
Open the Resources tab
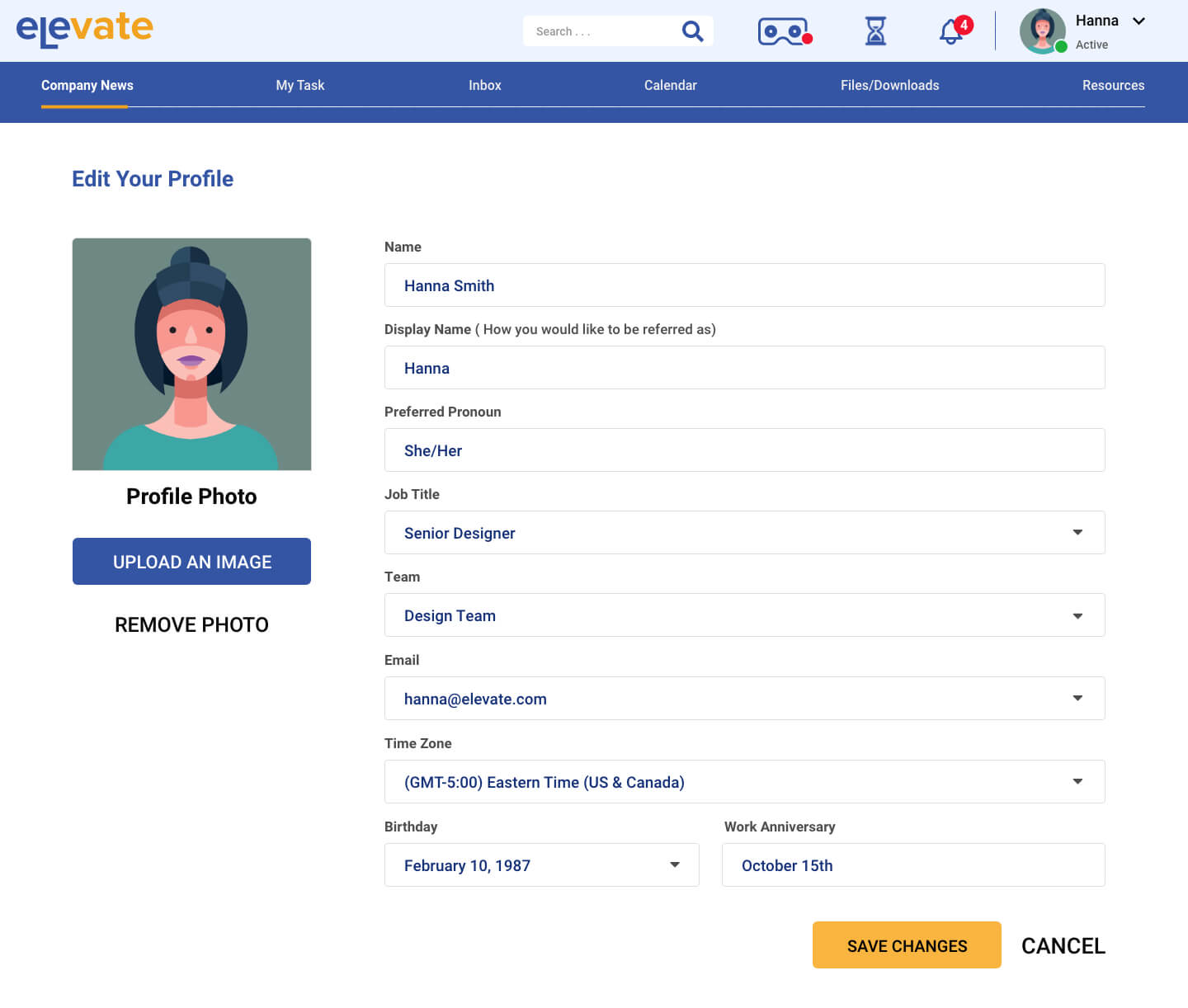1114,85
